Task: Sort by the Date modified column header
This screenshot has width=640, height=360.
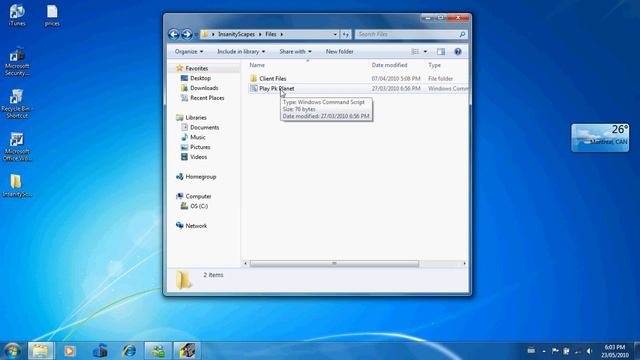Action: tap(389, 65)
